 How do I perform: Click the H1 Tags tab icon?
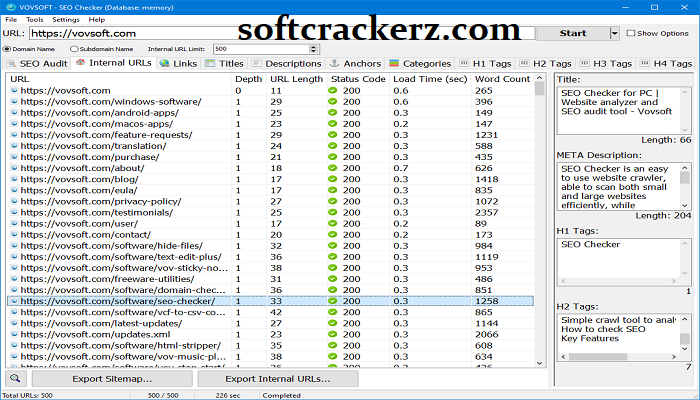[x=464, y=63]
